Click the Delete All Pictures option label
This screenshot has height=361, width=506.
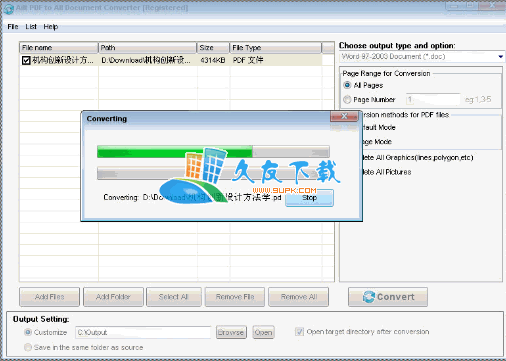[387, 172]
